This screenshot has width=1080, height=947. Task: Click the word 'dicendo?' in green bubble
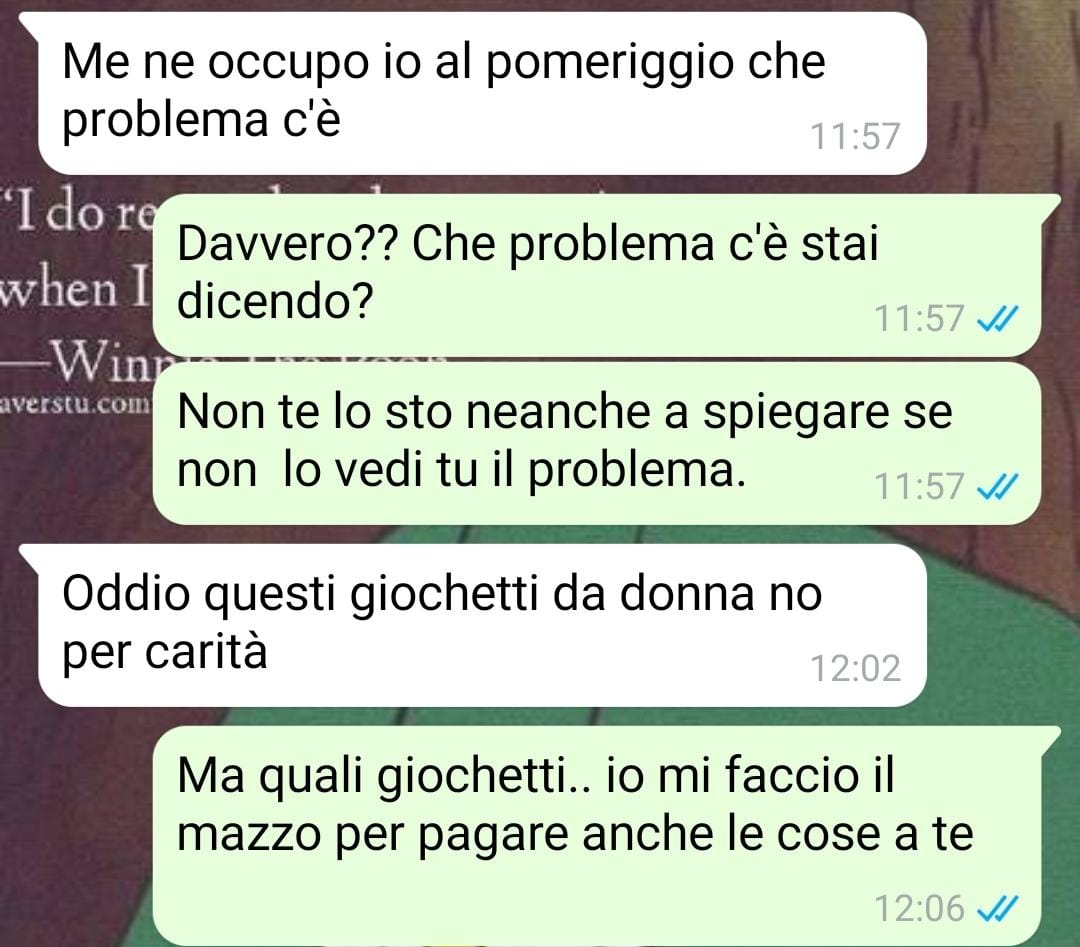point(275,303)
